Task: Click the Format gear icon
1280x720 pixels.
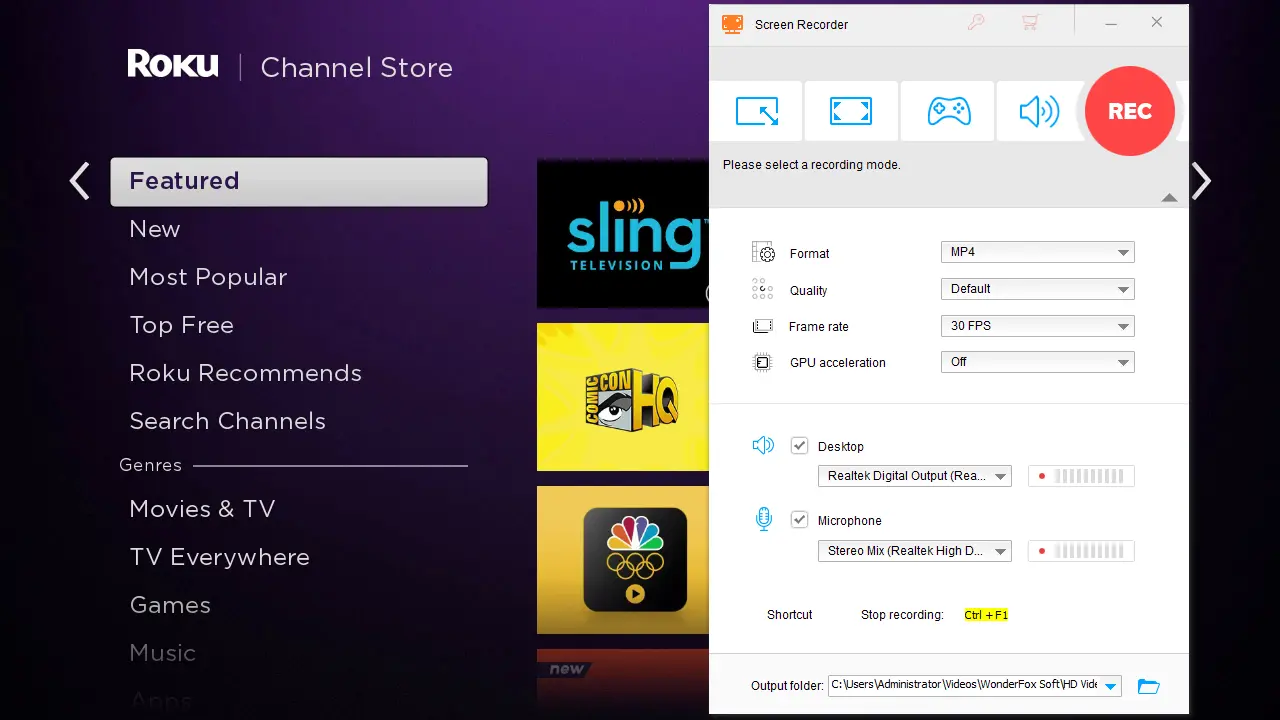Action: 763,252
